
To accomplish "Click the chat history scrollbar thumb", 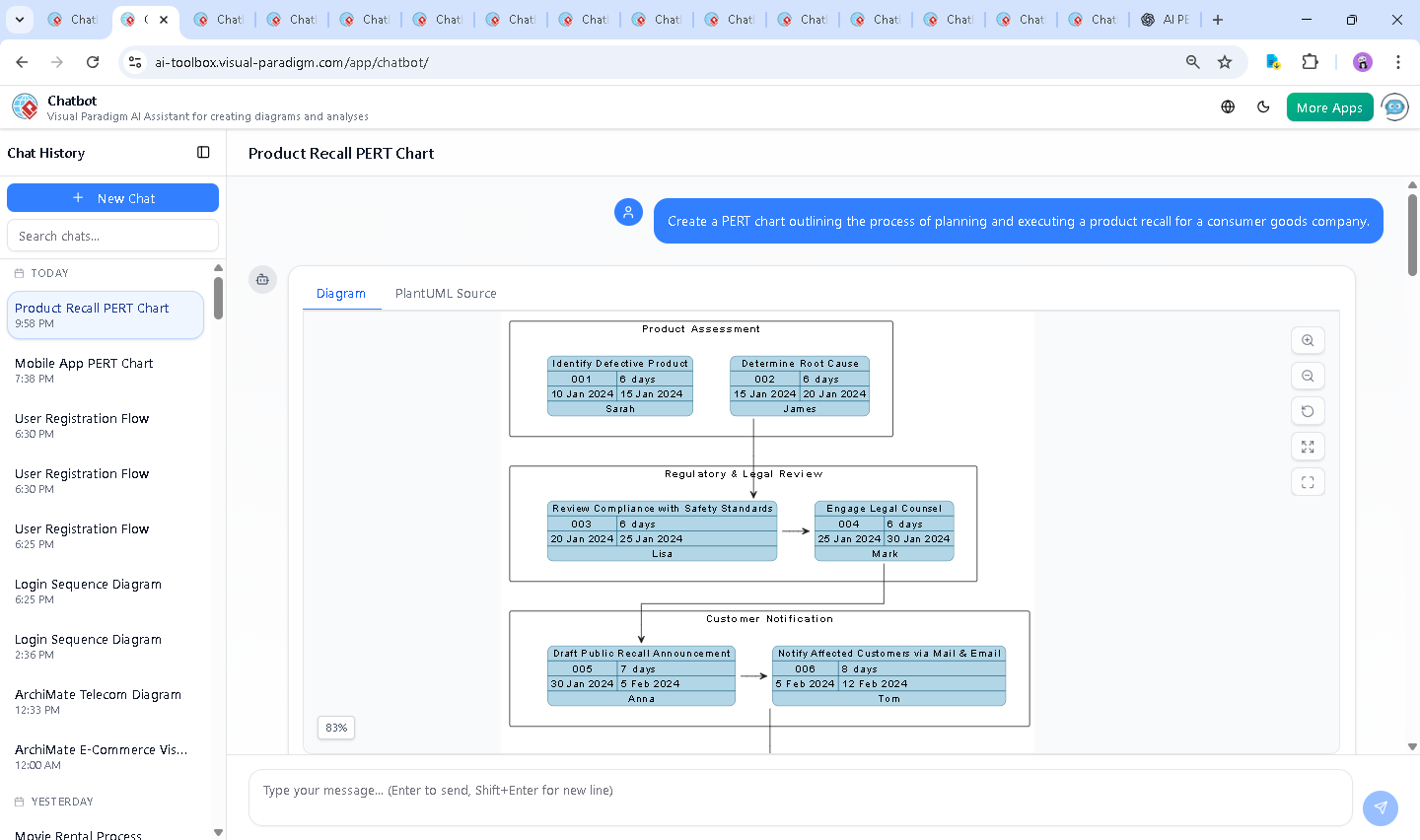I will pos(218,298).
